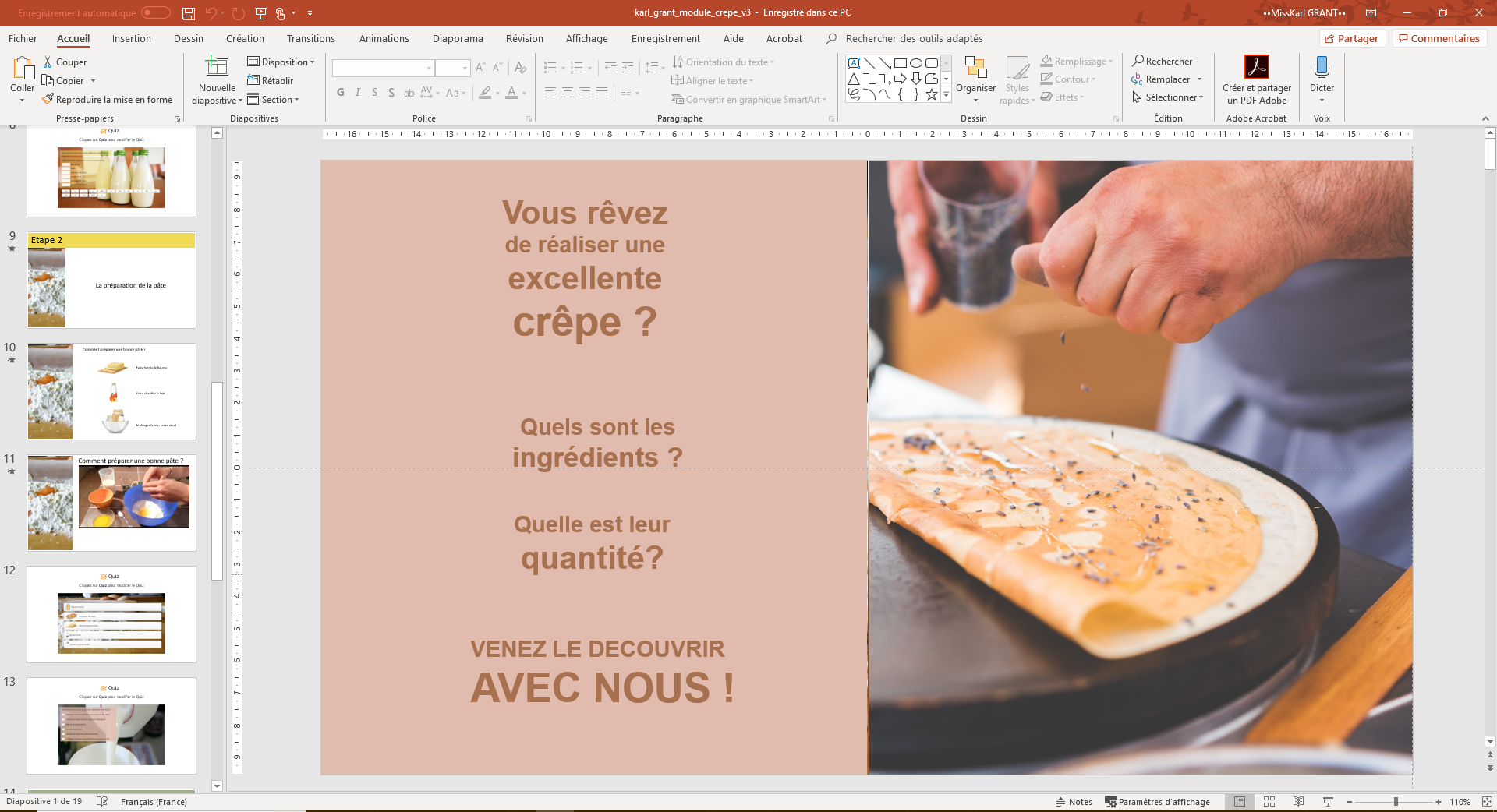Switch to the Insertion tab
The width and height of the screenshot is (1497, 812).
tap(132, 38)
